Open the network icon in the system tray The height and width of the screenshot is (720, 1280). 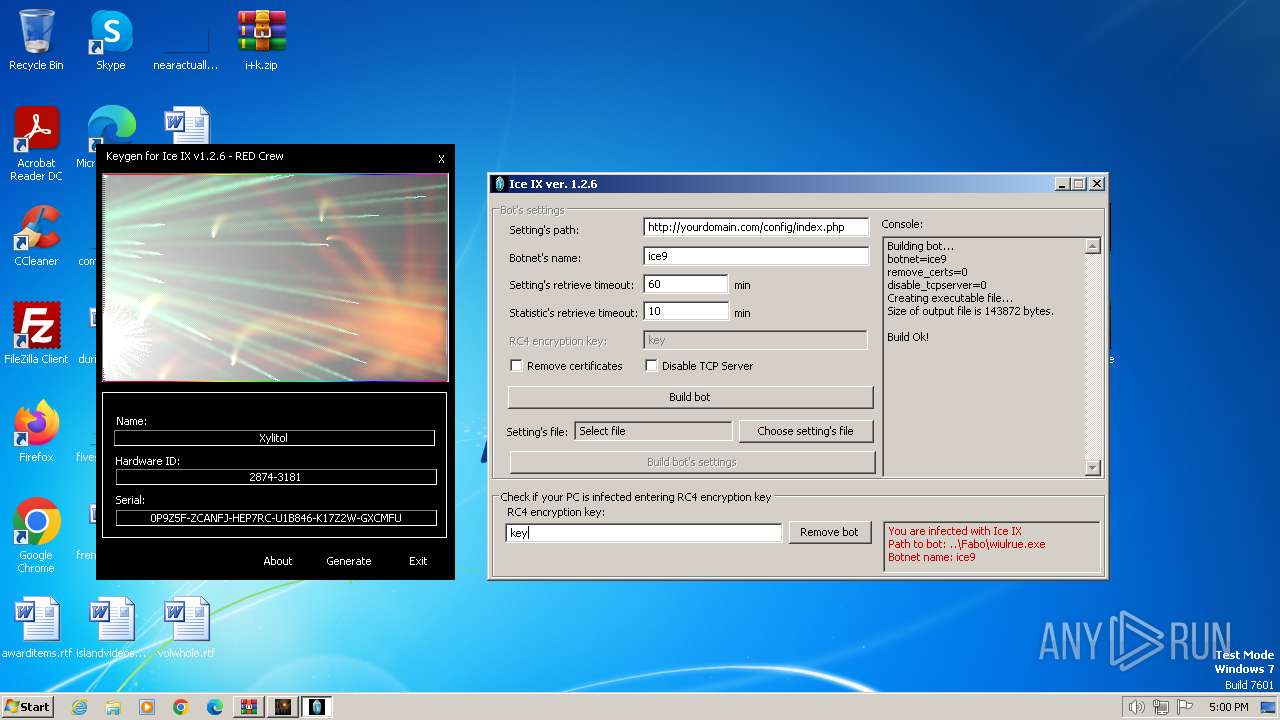coord(1161,707)
